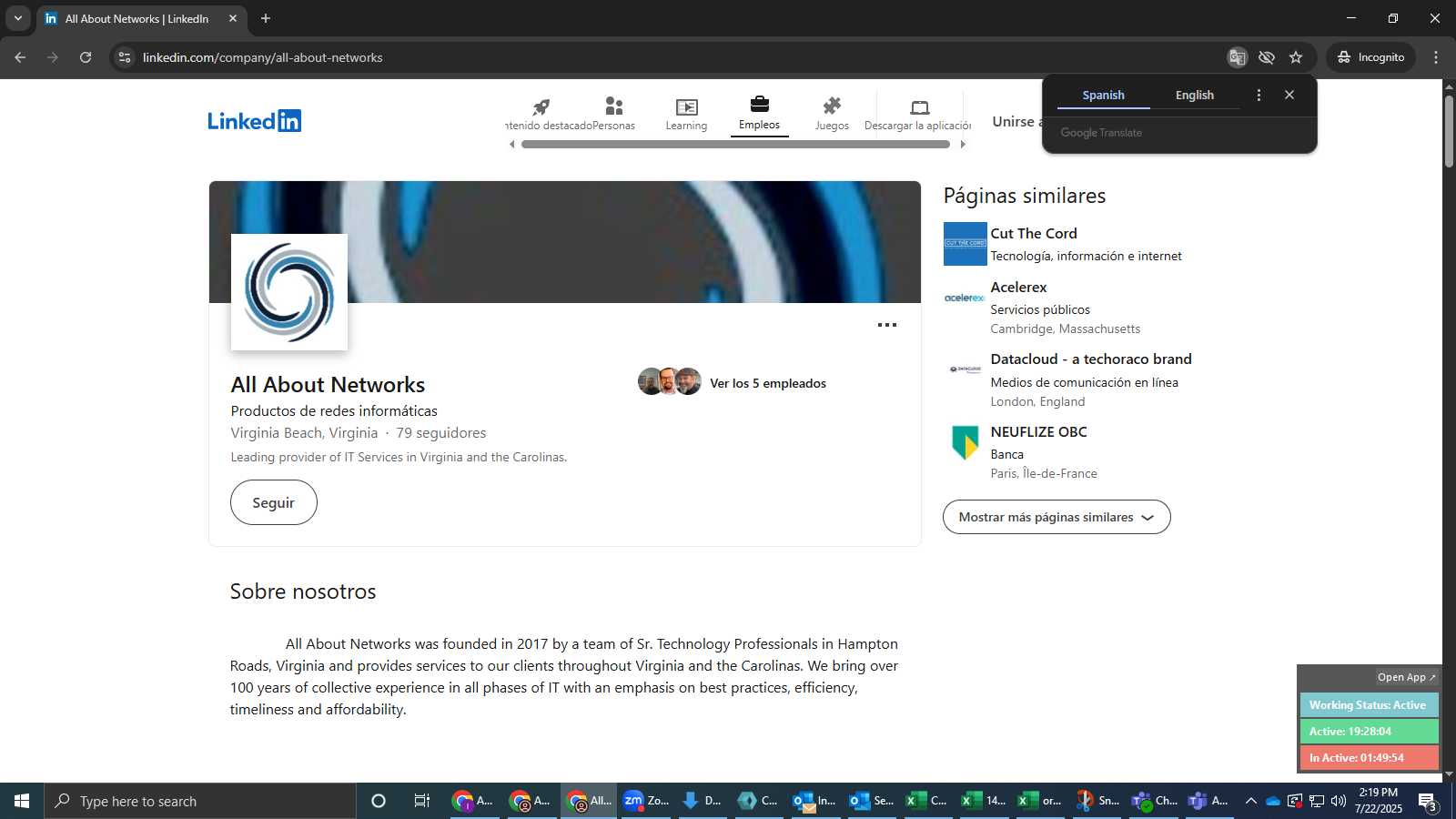
Task: Open Task View on the taskbar
Action: pyautogui.click(x=421, y=801)
